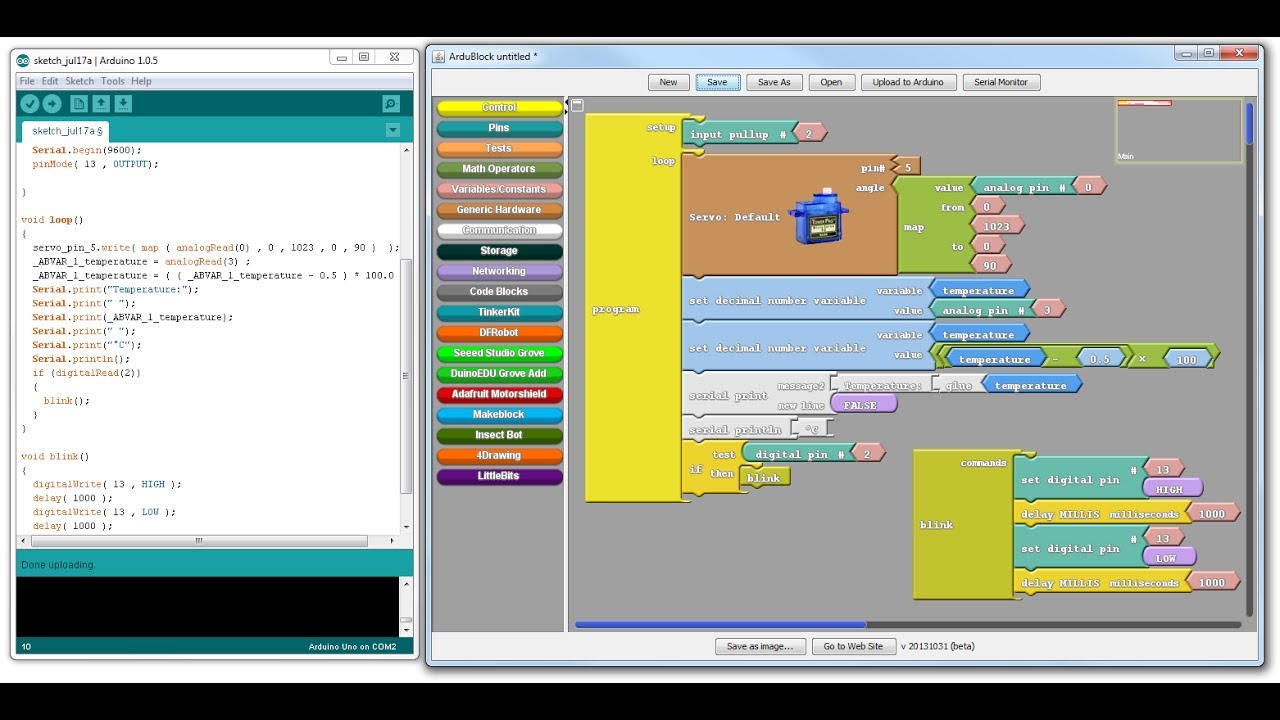
Task: Open the LittleBits drawer
Action: tap(499, 476)
